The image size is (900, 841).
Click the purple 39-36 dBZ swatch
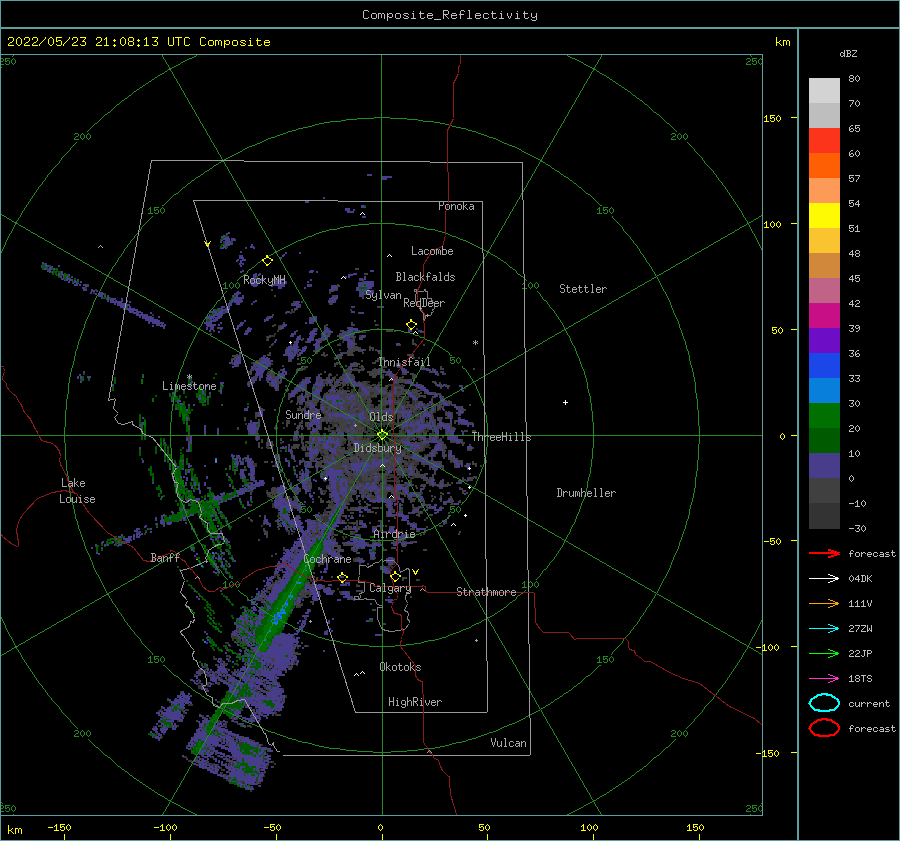pos(824,341)
